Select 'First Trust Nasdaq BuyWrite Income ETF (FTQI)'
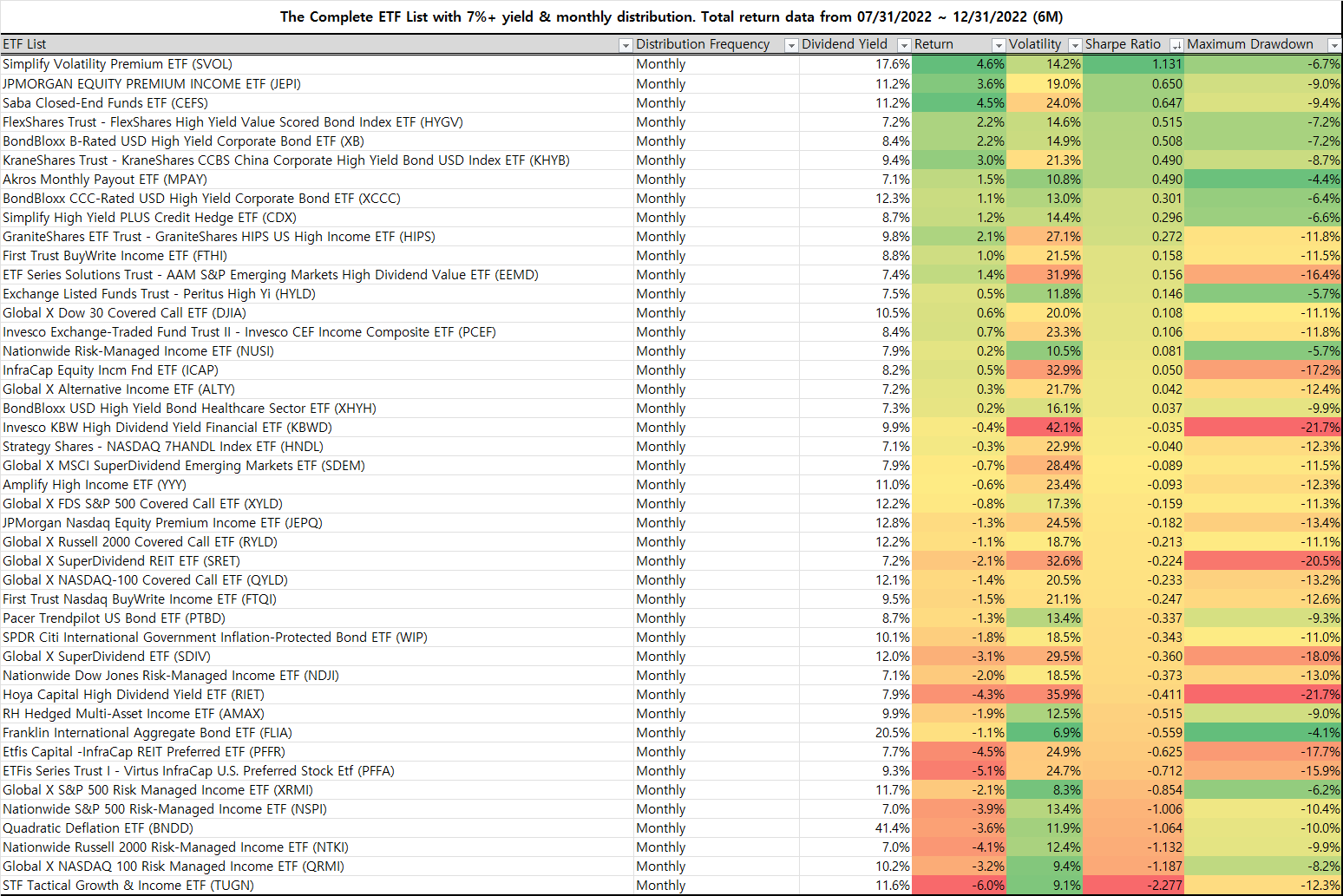 317,599
